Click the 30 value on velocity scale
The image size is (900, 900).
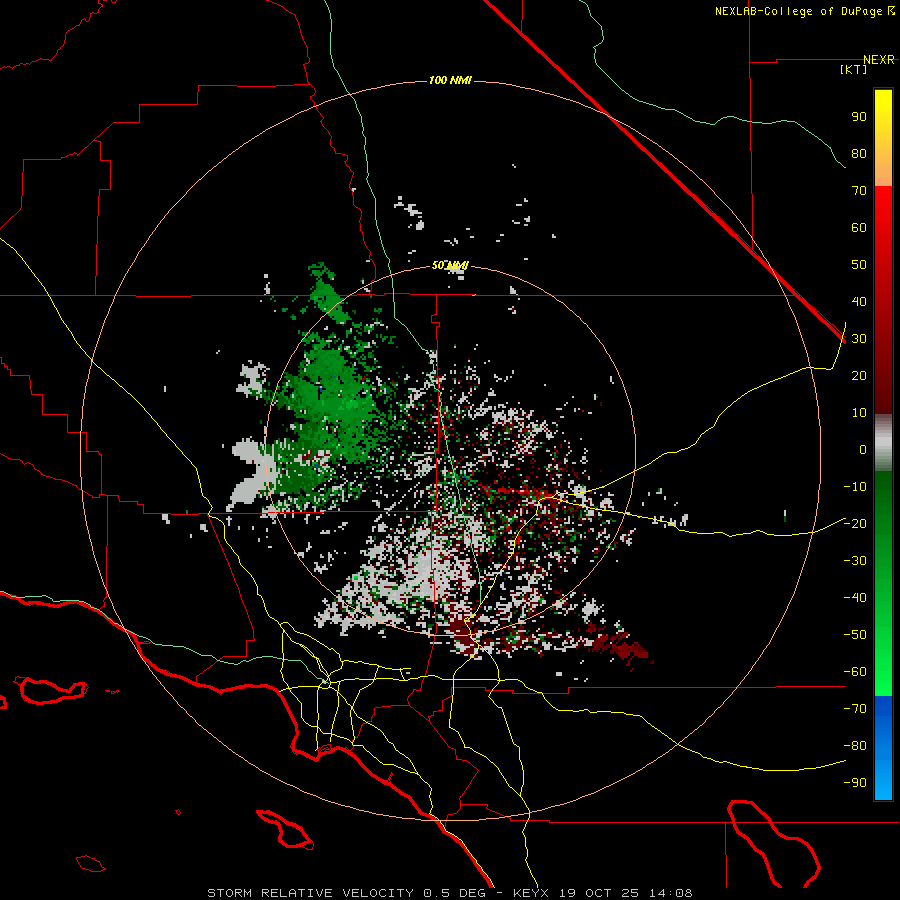859,339
